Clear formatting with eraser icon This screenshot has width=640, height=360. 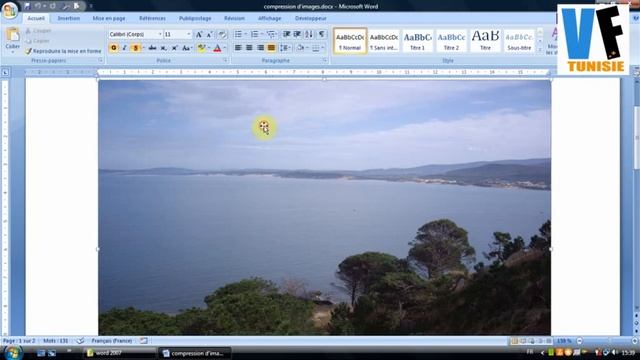pyautogui.click(x=222, y=35)
